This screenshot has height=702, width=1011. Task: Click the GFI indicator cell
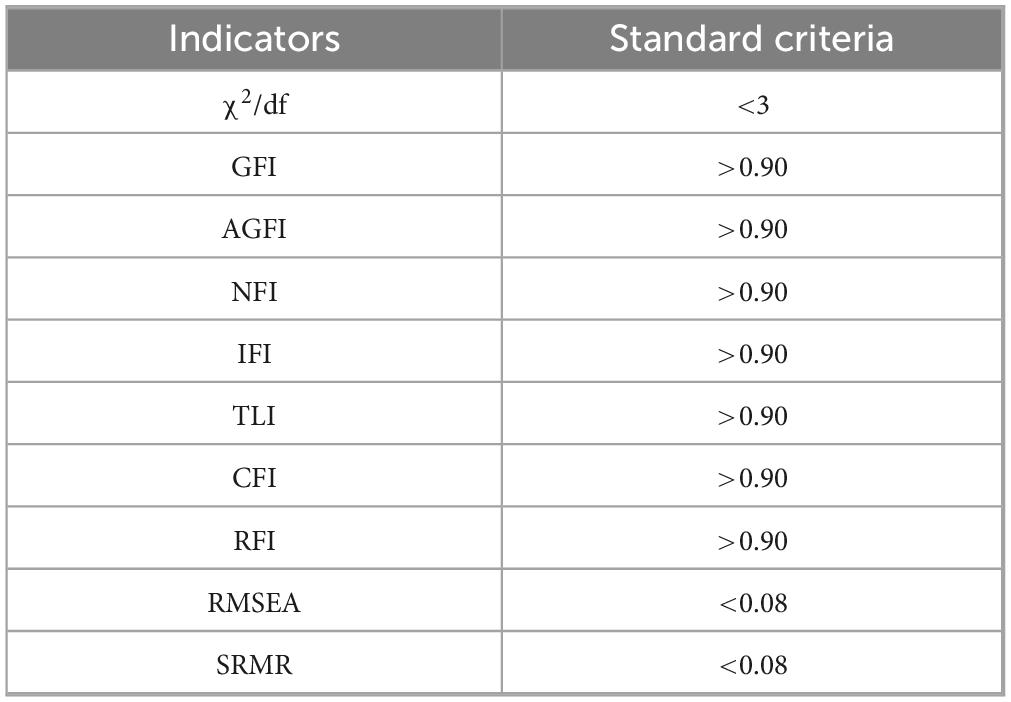[254, 166]
